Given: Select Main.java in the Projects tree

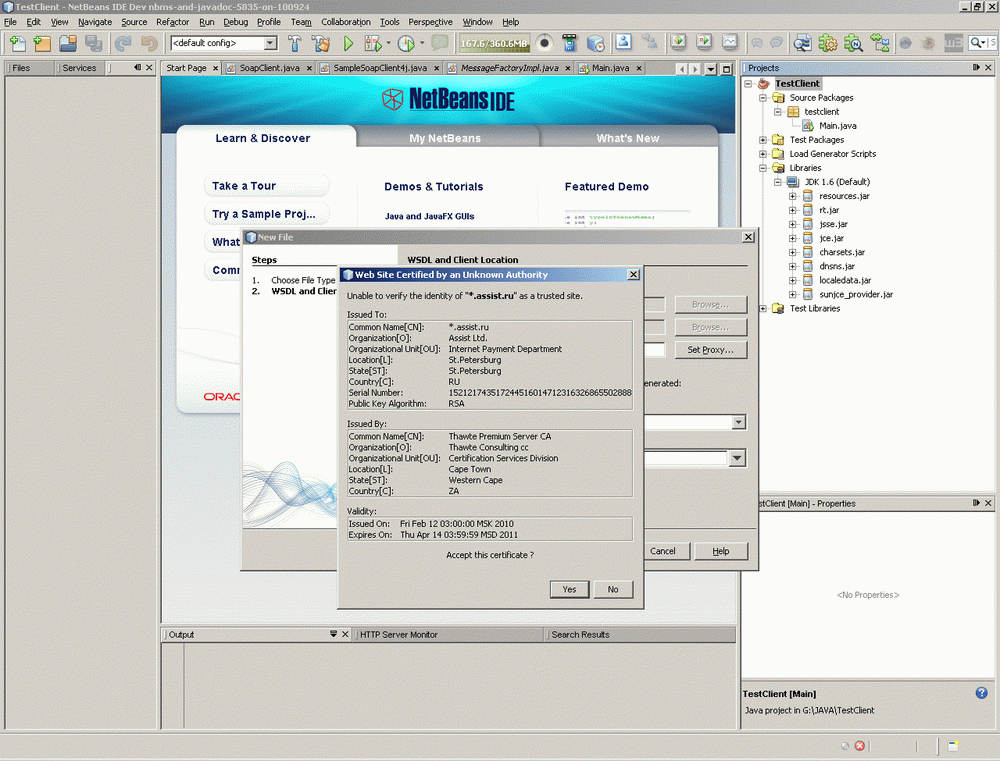Looking at the screenshot, I should click(837, 126).
